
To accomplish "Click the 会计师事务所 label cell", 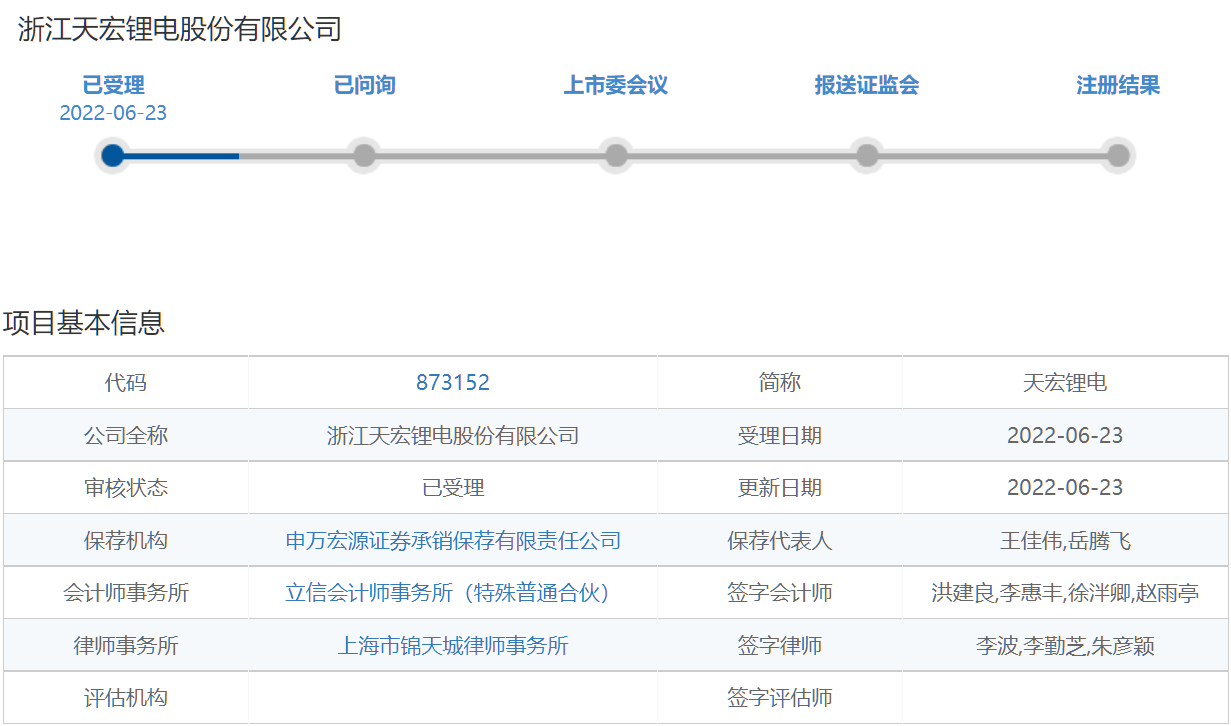I will (x=126, y=593).
